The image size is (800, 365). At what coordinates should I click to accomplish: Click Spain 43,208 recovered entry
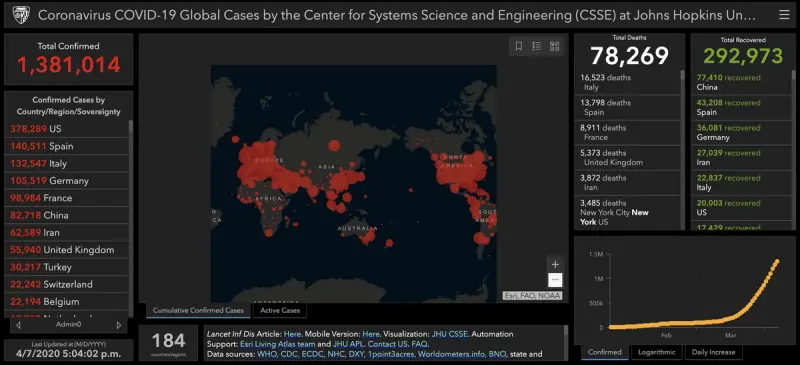pyautogui.click(x=741, y=107)
